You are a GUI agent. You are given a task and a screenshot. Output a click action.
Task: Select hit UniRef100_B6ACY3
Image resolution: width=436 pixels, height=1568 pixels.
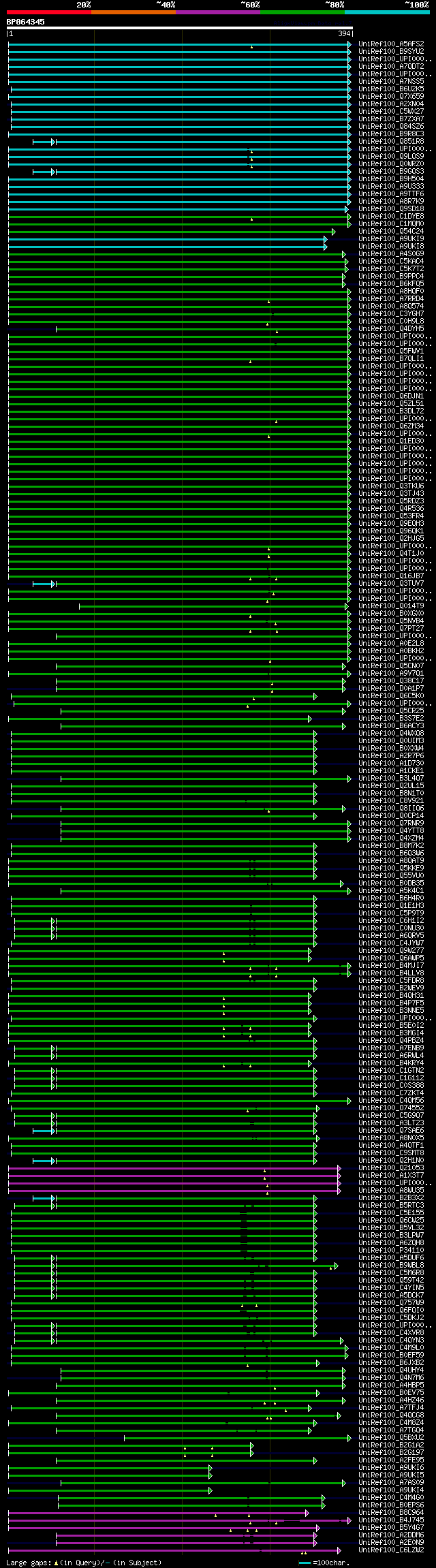click(391, 725)
